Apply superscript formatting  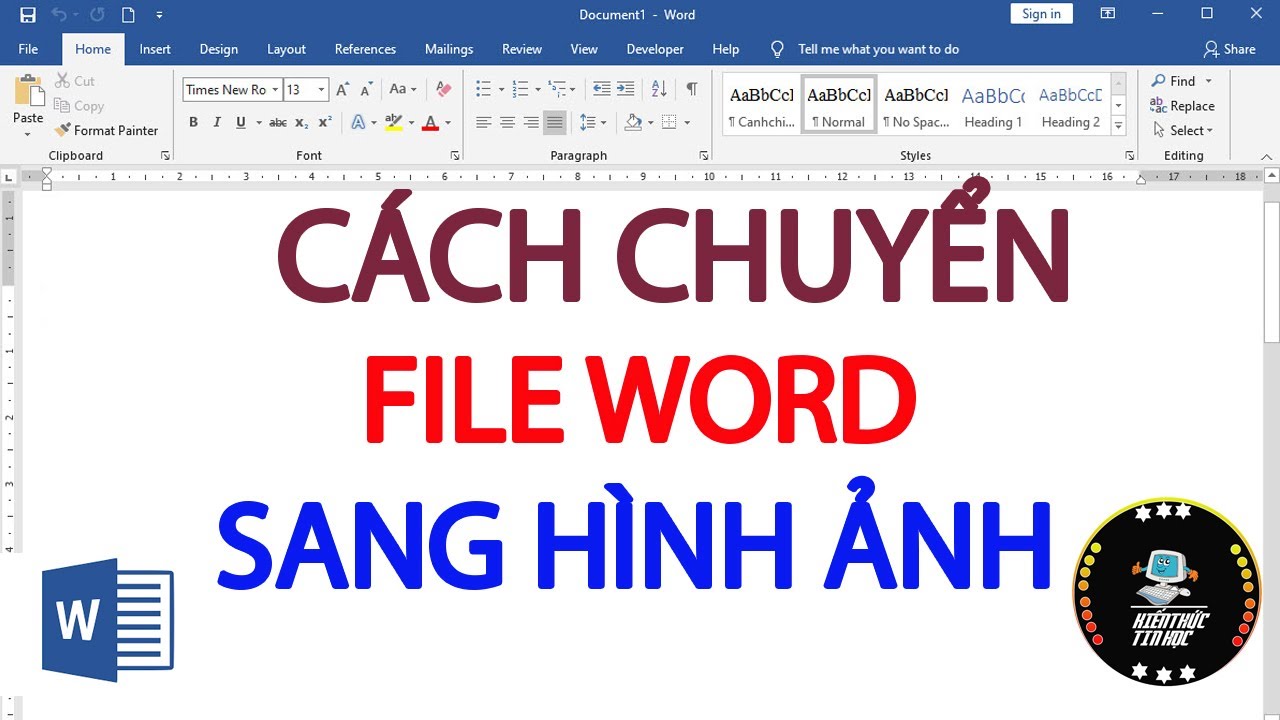tap(325, 123)
